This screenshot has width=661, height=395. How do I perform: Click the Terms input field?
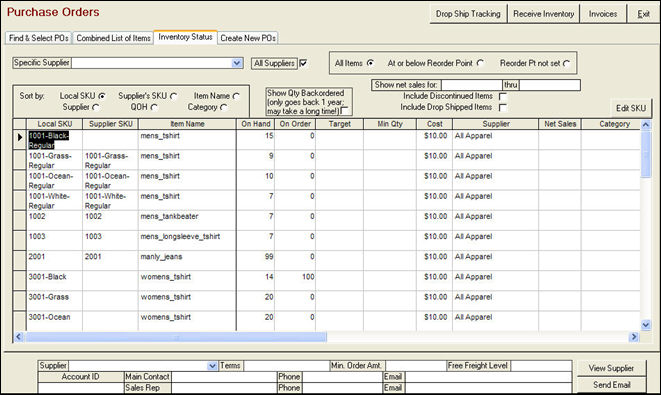(x=286, y=366)
